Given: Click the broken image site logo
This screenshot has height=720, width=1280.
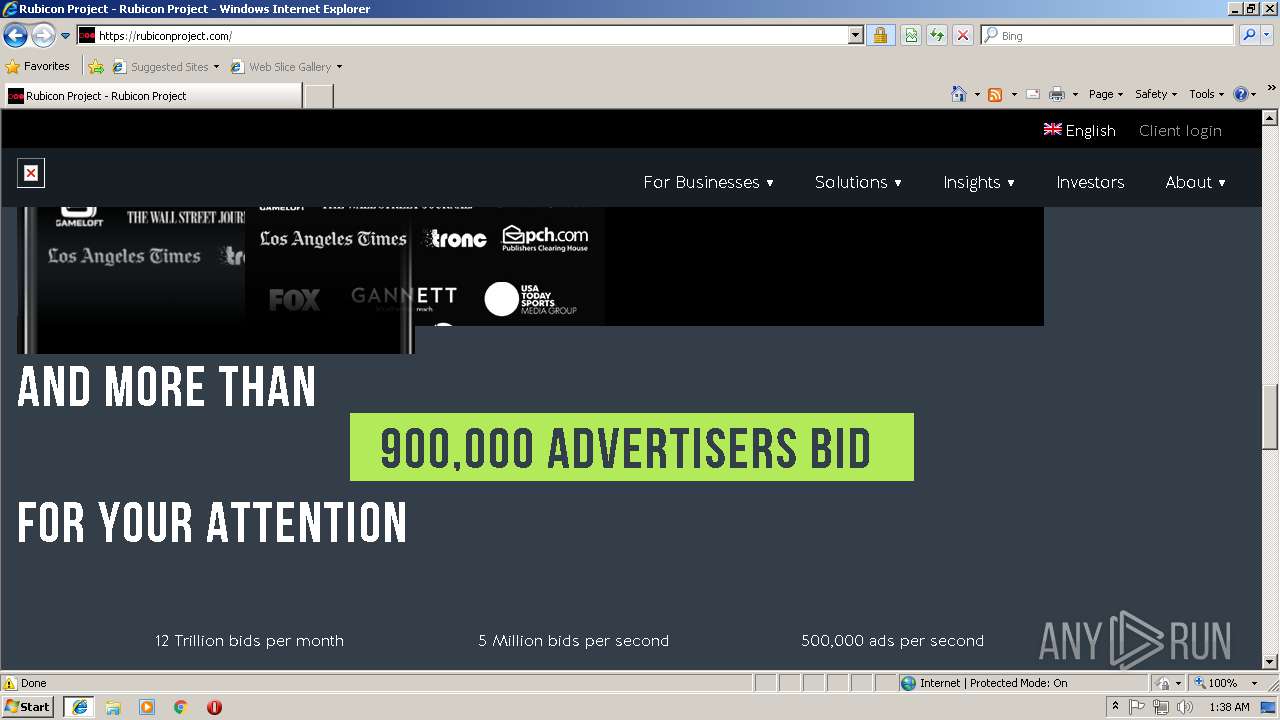Looking at the screenshot, I should click(31, 173).
